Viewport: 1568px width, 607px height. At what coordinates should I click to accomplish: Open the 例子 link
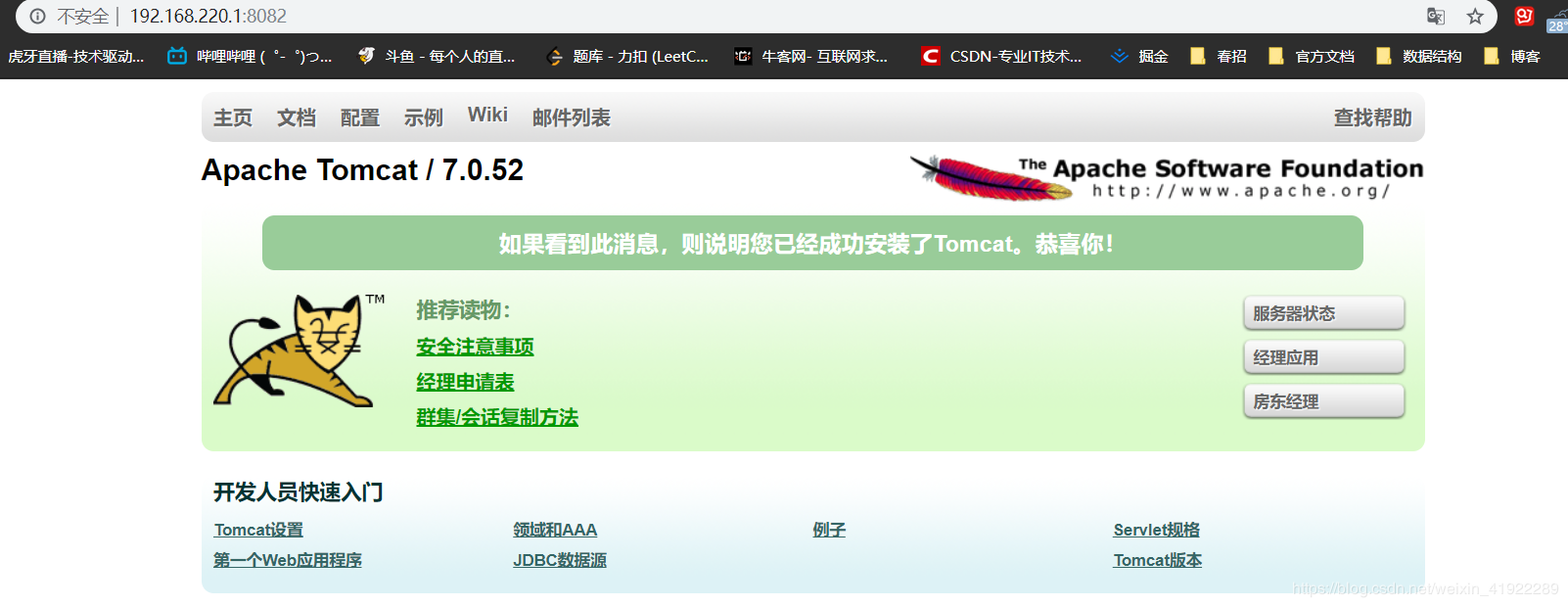tap(829, 530)
